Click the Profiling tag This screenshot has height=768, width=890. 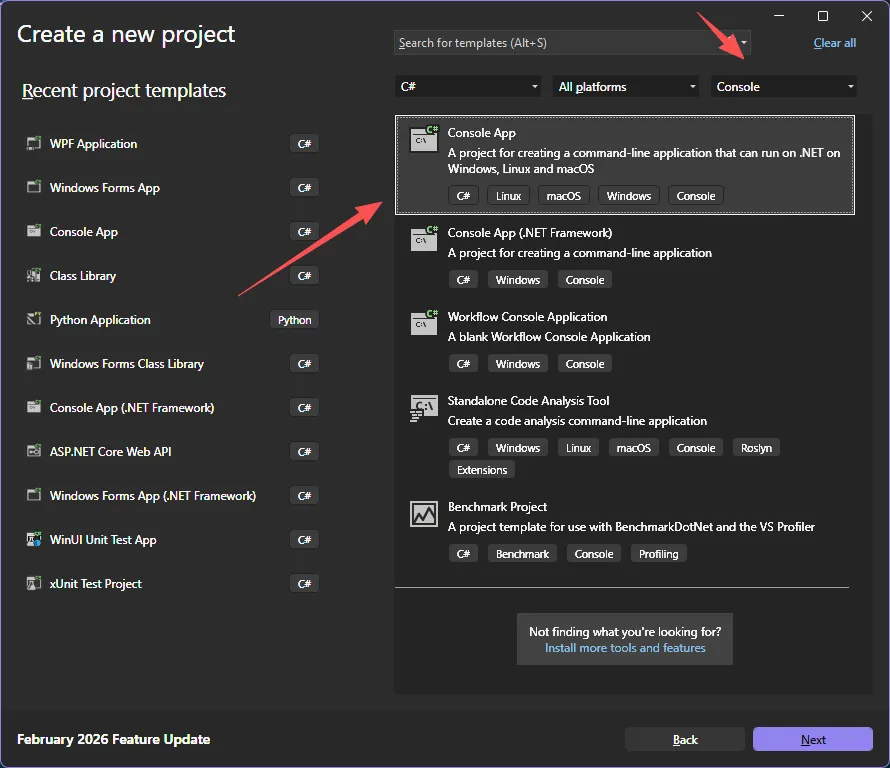pos(658,554)
